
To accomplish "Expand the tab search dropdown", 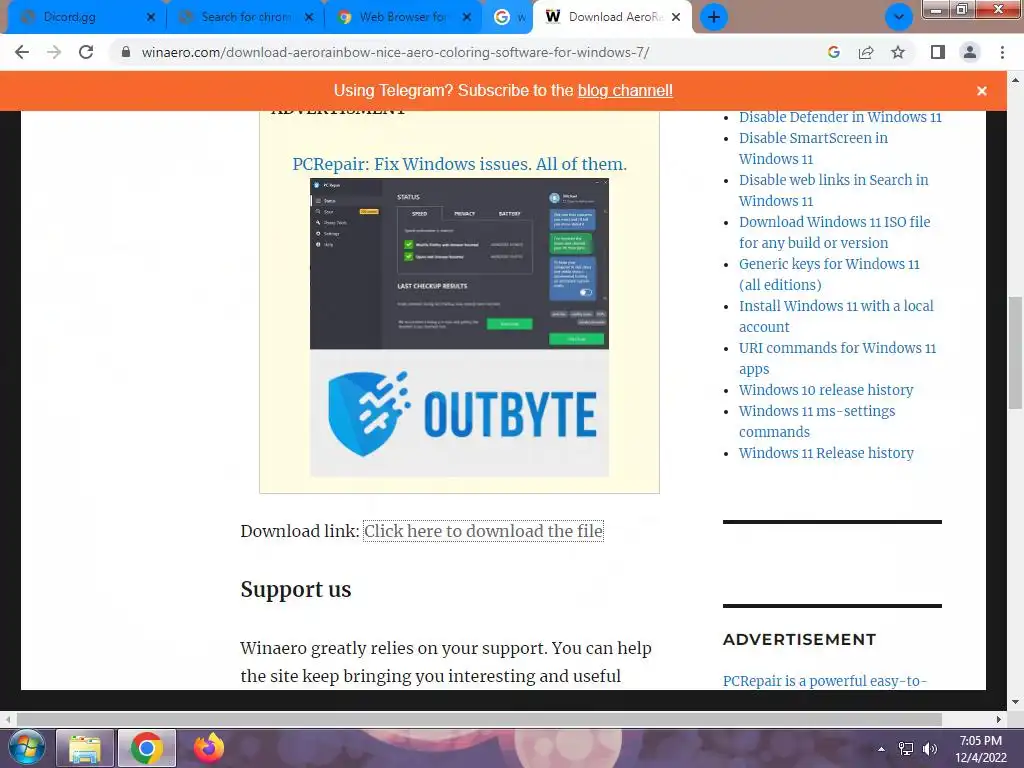I will tap(899, 17).
